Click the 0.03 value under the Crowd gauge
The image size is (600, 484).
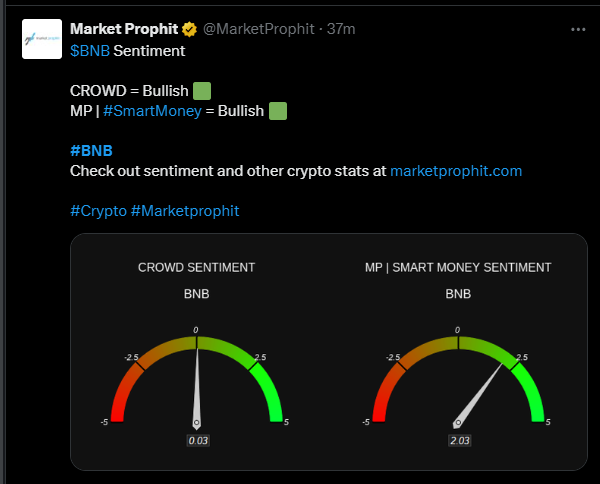pos(197,440)
